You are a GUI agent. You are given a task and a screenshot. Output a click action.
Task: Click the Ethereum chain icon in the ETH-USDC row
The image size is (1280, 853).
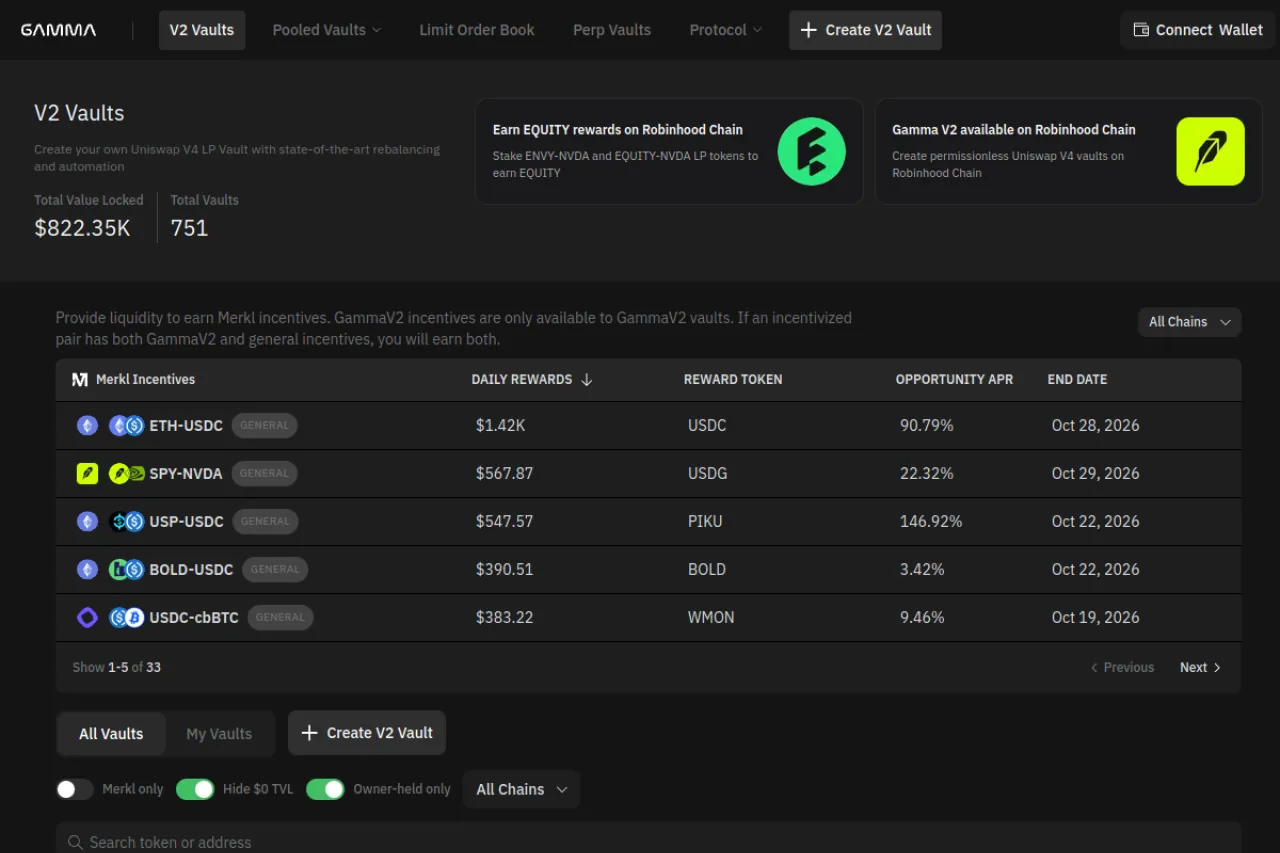pyautogui.click(x=88, y=426)
